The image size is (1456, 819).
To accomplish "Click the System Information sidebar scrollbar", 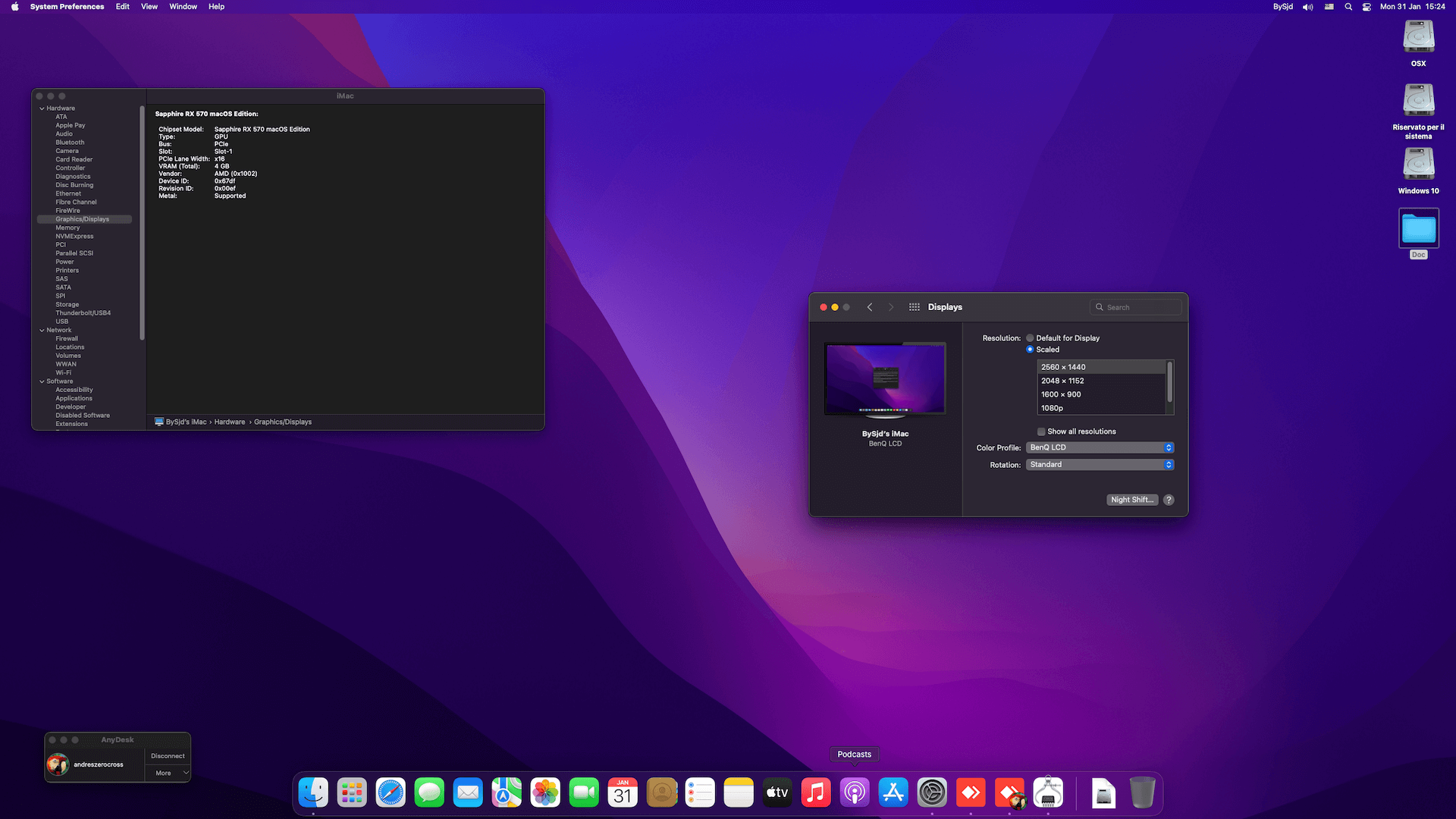I will point(142,223).
